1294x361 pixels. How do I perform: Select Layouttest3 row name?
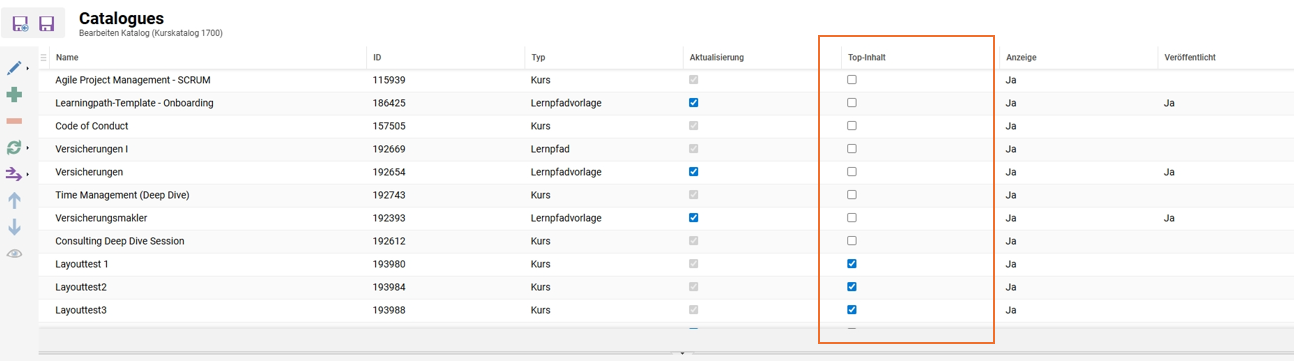(x=81, y=310)
